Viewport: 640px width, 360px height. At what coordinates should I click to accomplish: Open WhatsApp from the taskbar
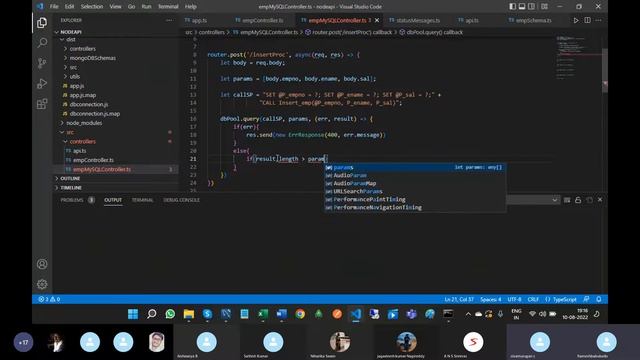pyautogui.click(x=170, y=314)
